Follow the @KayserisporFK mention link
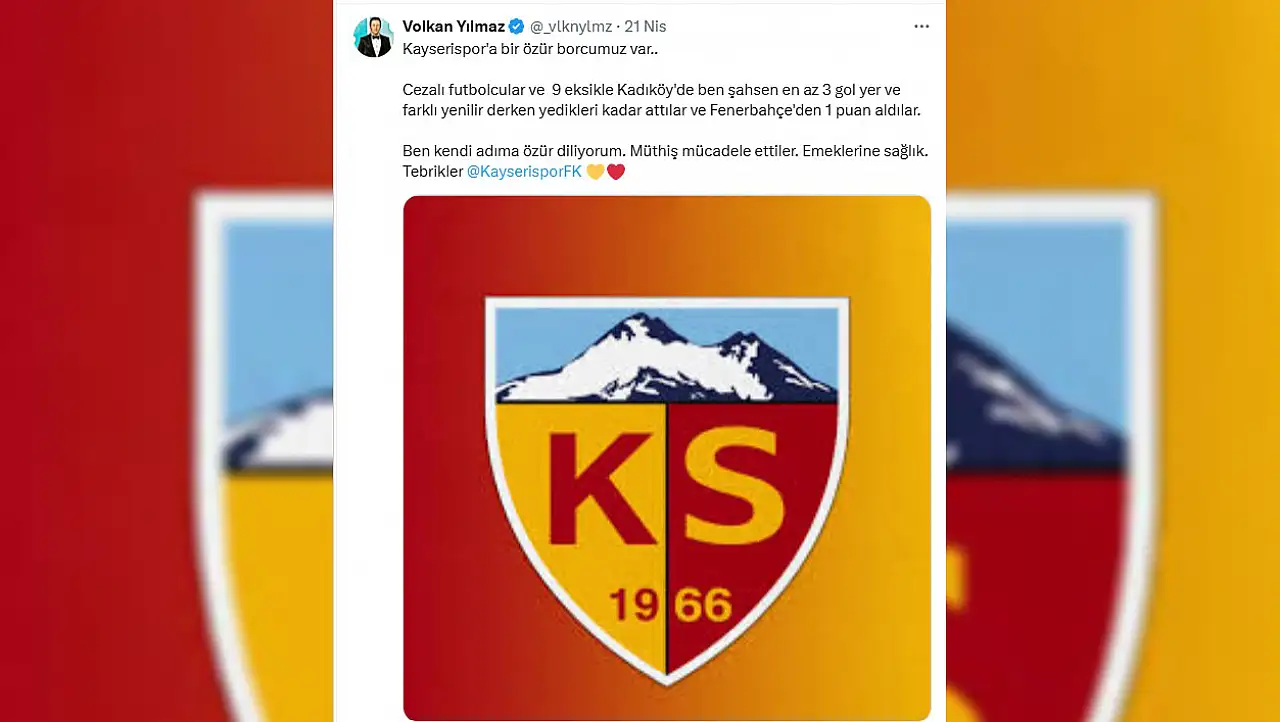The image size is (1280, 722). coord(524,172)
